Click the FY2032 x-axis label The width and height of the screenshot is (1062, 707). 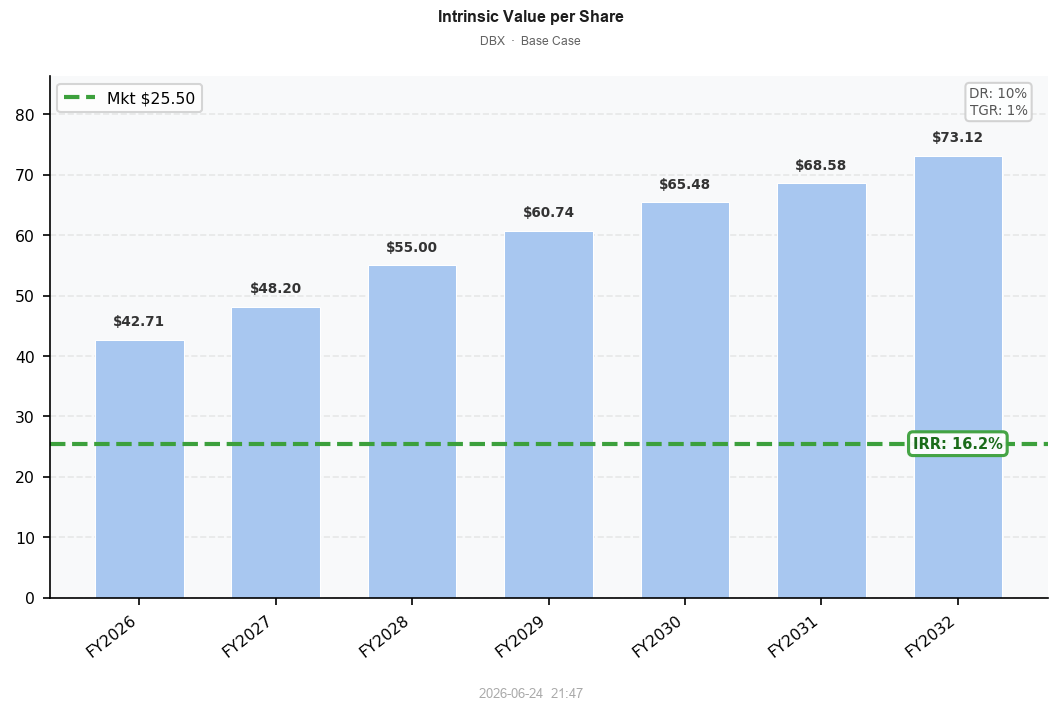929,636
